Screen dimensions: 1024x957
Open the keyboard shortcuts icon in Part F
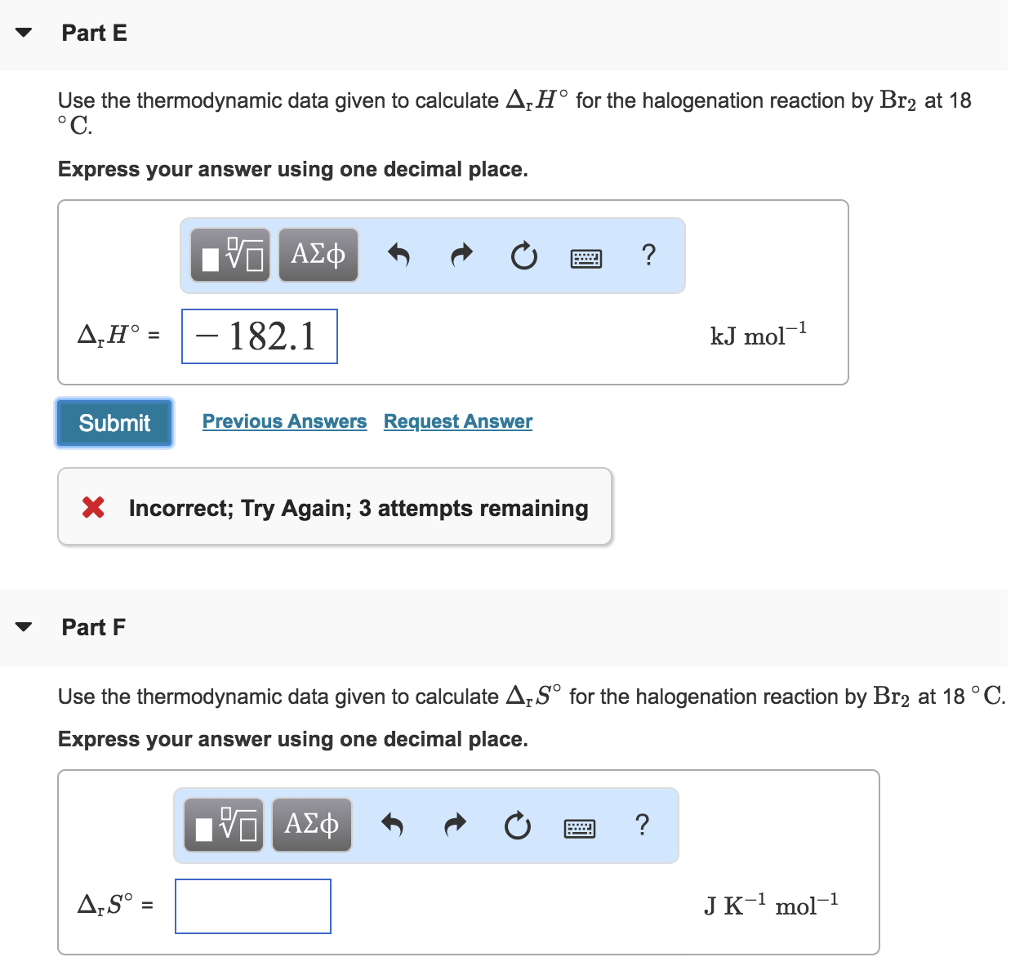(x=579, y=827)
